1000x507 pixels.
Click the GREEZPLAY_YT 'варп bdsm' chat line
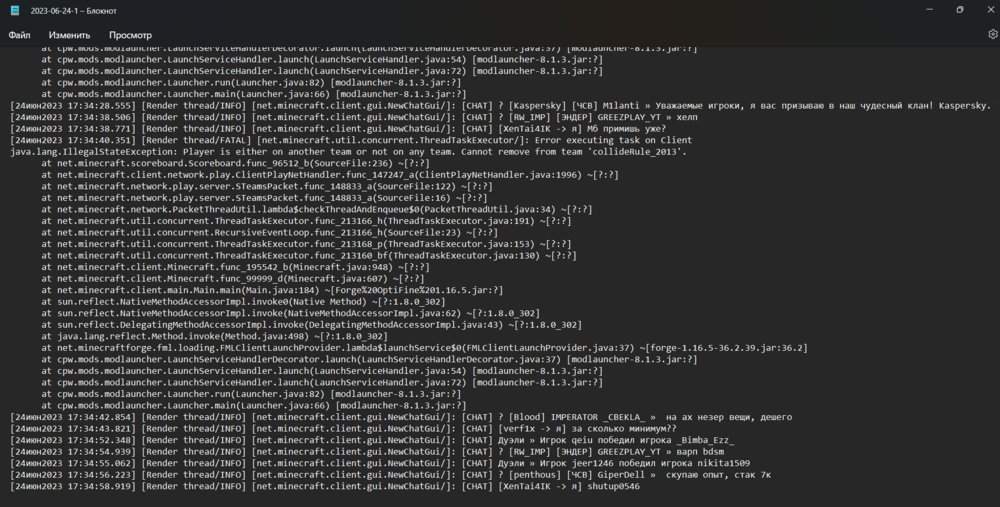(367, 452)
